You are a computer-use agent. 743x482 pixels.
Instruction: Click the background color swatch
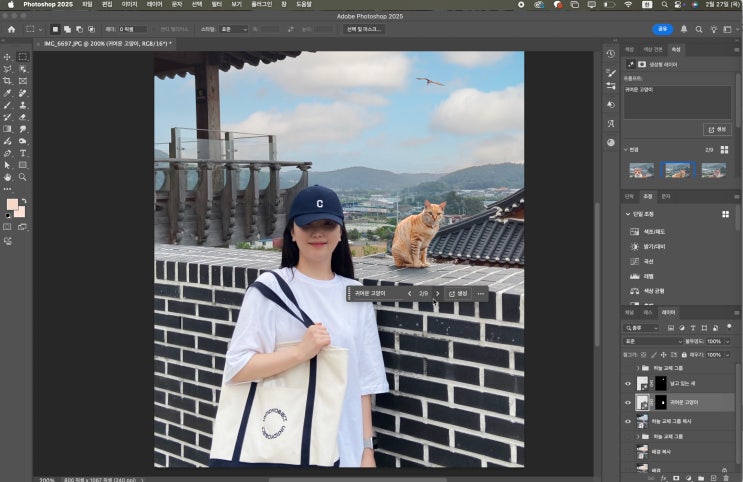[20, 212]
